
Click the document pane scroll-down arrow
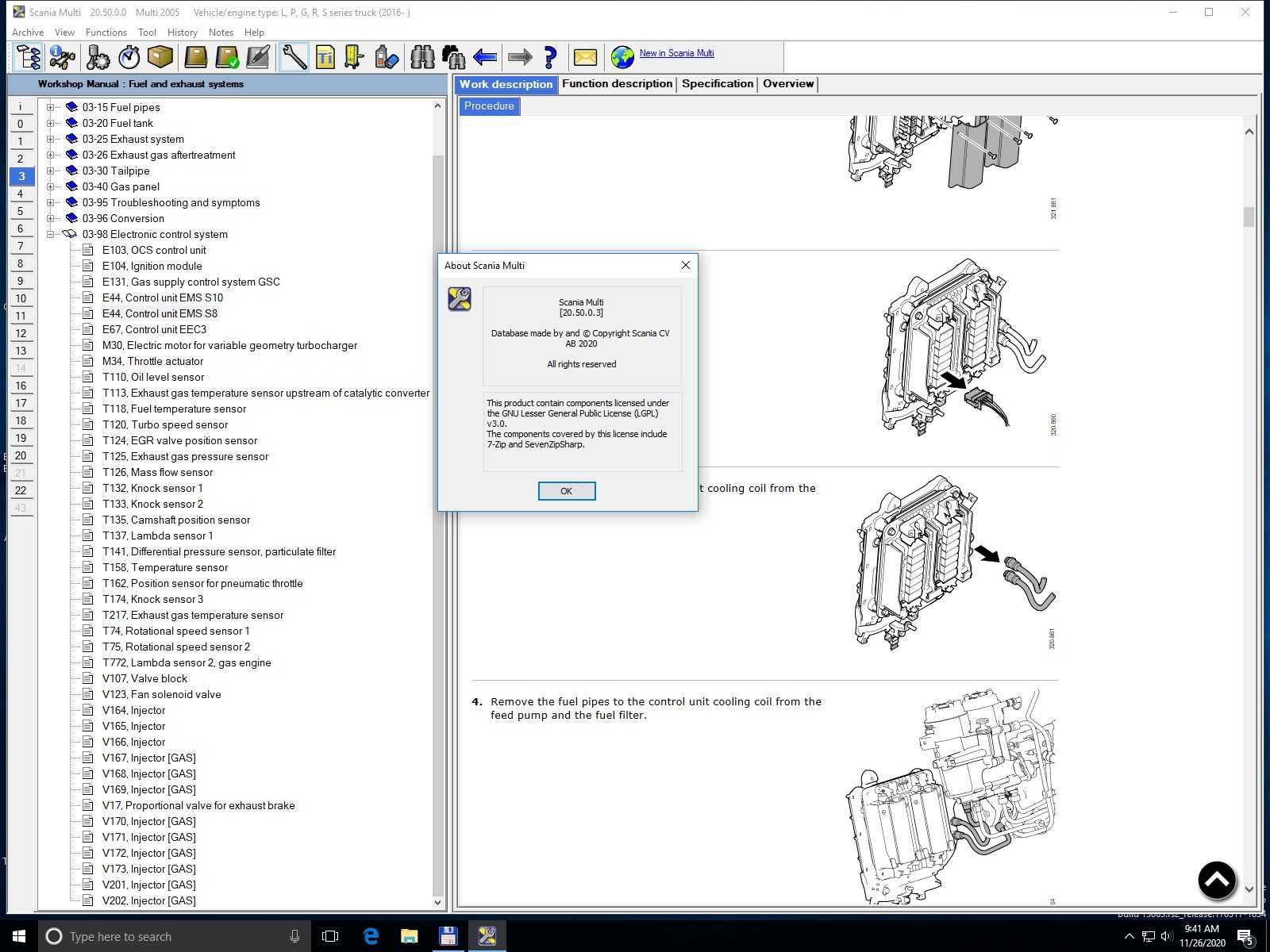[1249, 889]
